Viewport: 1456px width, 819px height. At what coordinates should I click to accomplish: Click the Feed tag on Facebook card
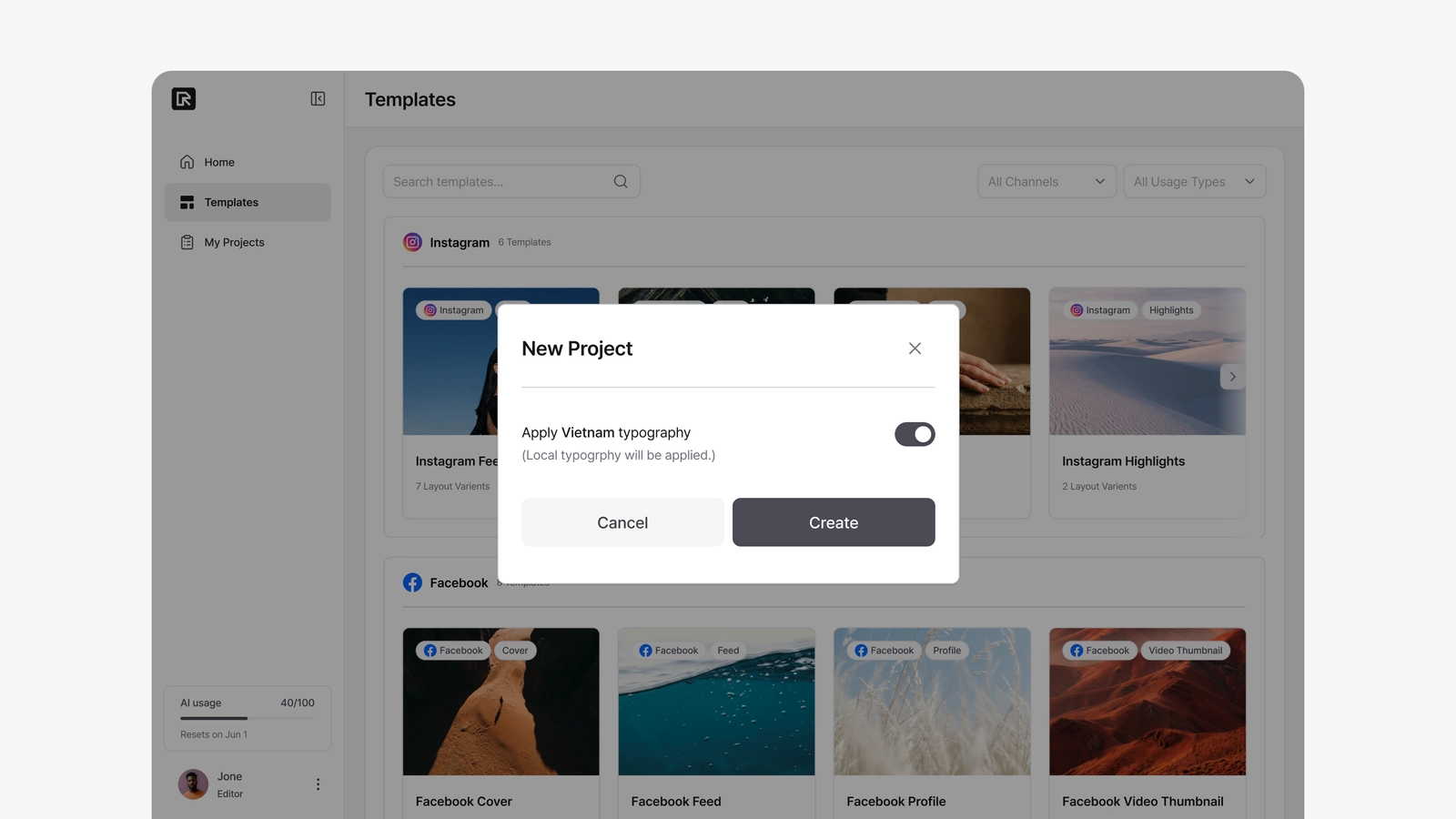(x=728, y=651)
